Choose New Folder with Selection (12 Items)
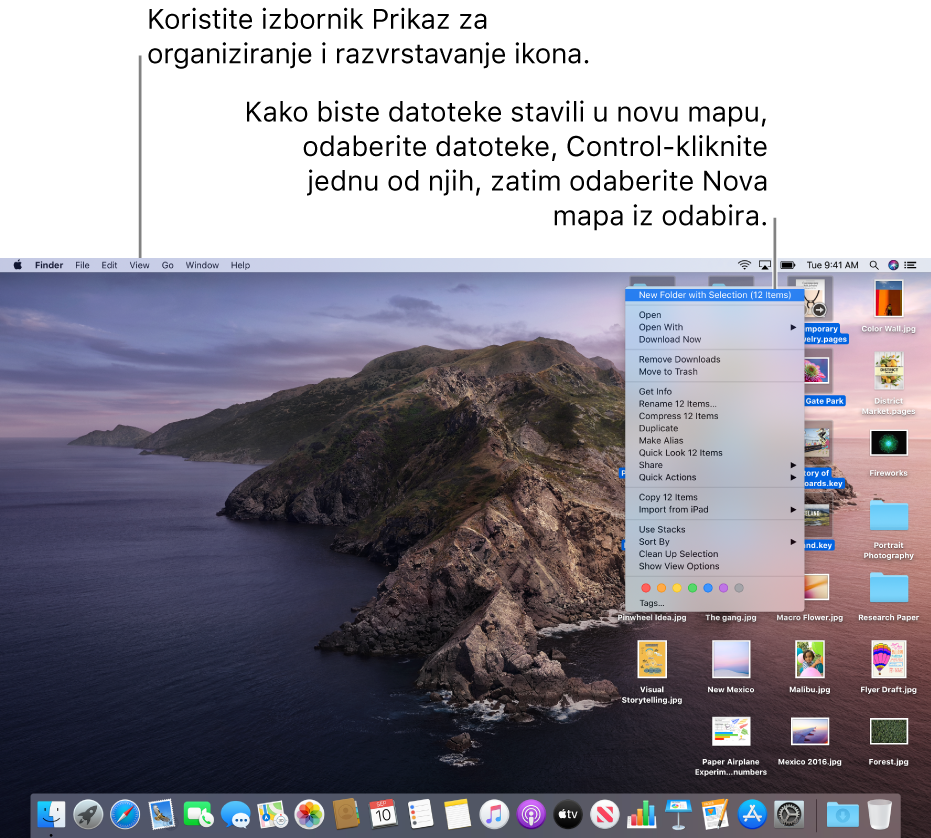The width and height of the screenshot is (931, 838). click(x=714, y=295)
